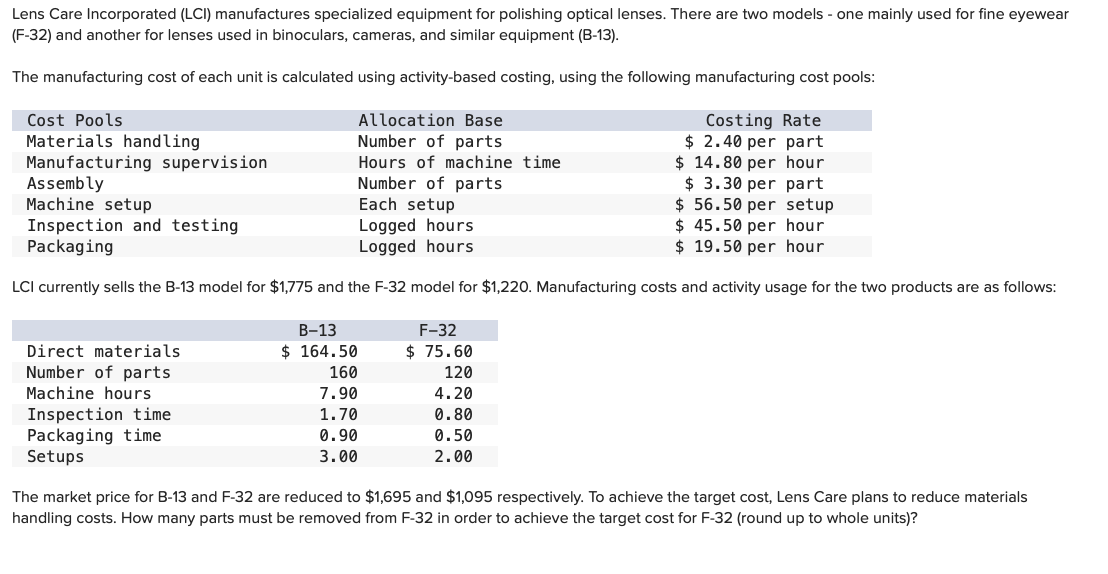Click the '$ 45.50 per hour' rate
The image size is (1108, 574).
coord(749,226)
